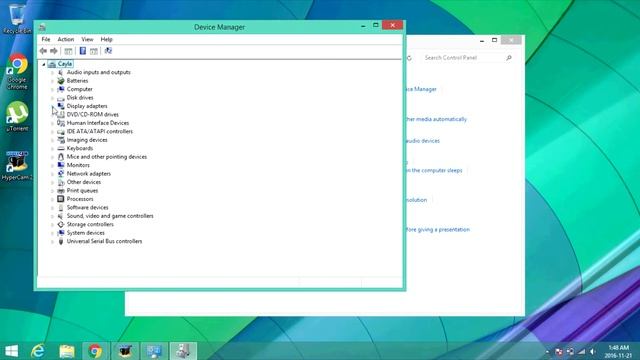Click the Control Panel refresh button
Image resolution: width=640 pixels, height=360 pixels.
click(409, 58)
